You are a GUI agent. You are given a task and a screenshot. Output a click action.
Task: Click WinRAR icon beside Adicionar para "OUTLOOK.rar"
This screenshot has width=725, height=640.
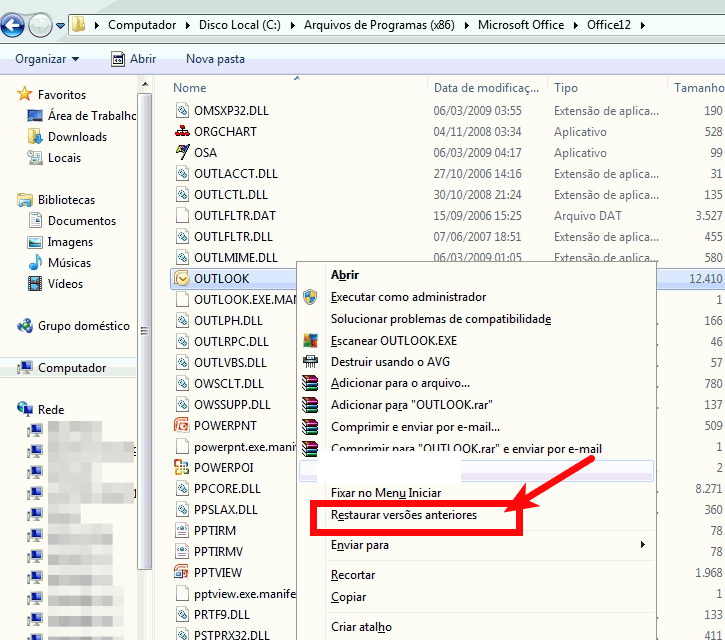310,405
